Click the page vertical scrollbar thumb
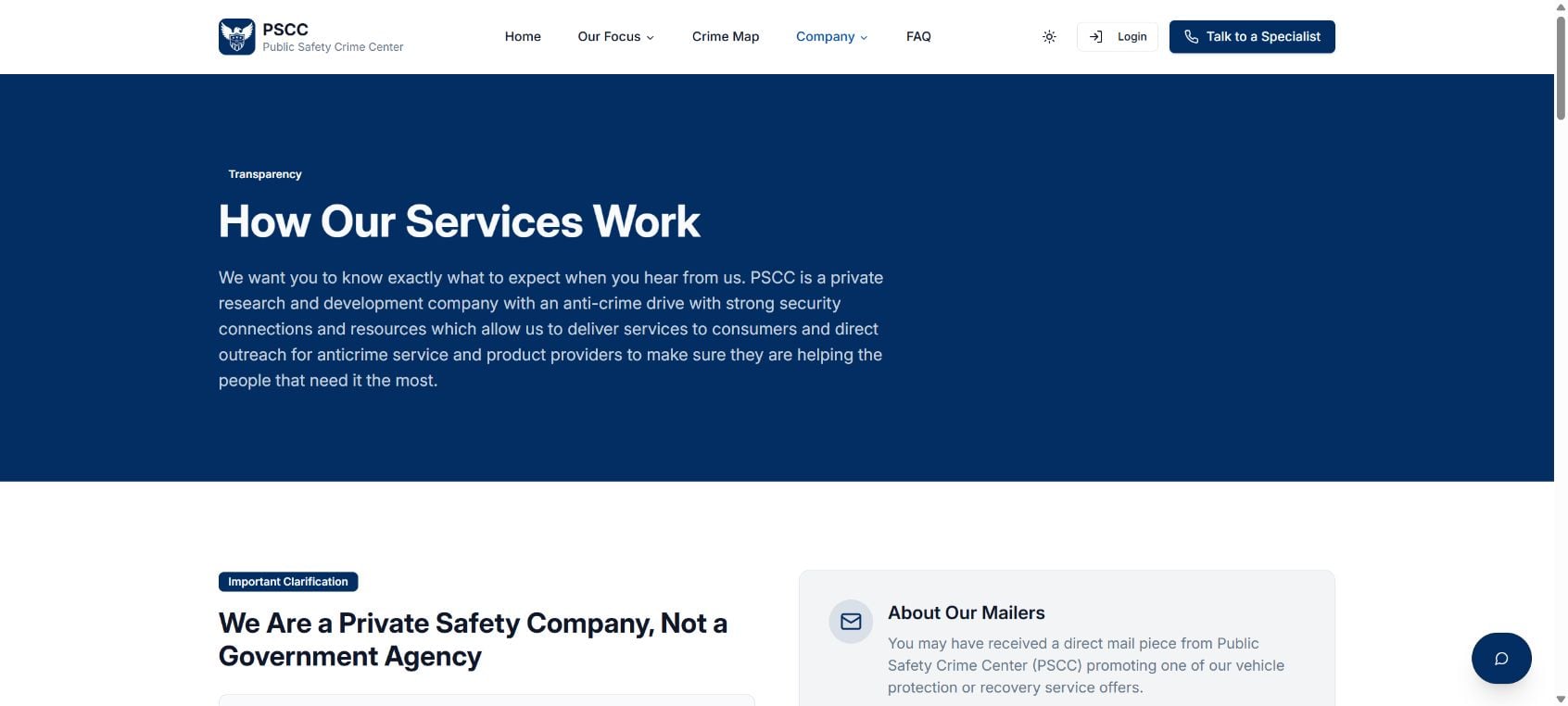 click(1561, 67)
